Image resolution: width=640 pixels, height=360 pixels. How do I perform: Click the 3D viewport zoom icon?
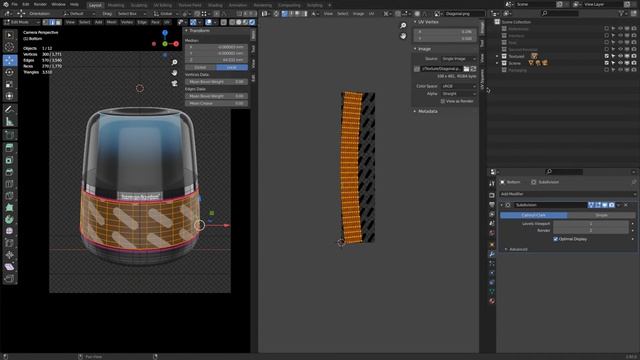(174, 62)
